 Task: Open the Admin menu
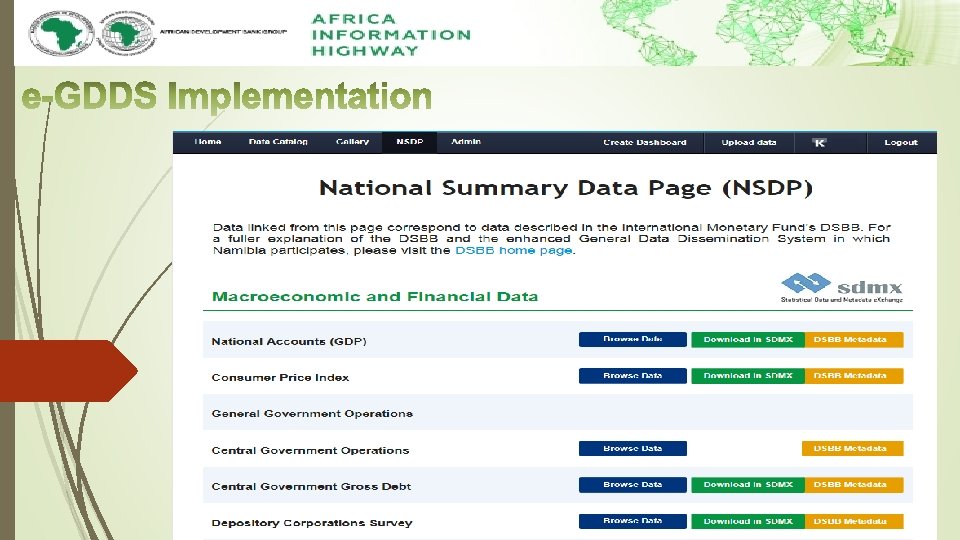click(x=466, y=142)
